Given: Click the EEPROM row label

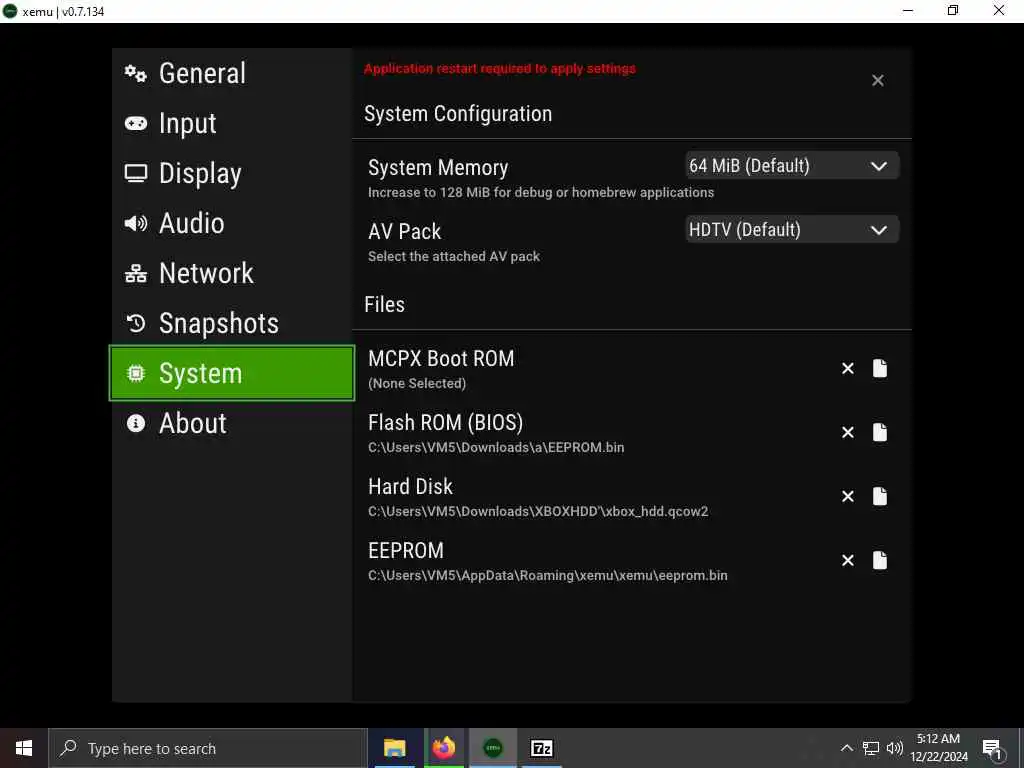Looking at the screenshot, I should coord(406,551).
